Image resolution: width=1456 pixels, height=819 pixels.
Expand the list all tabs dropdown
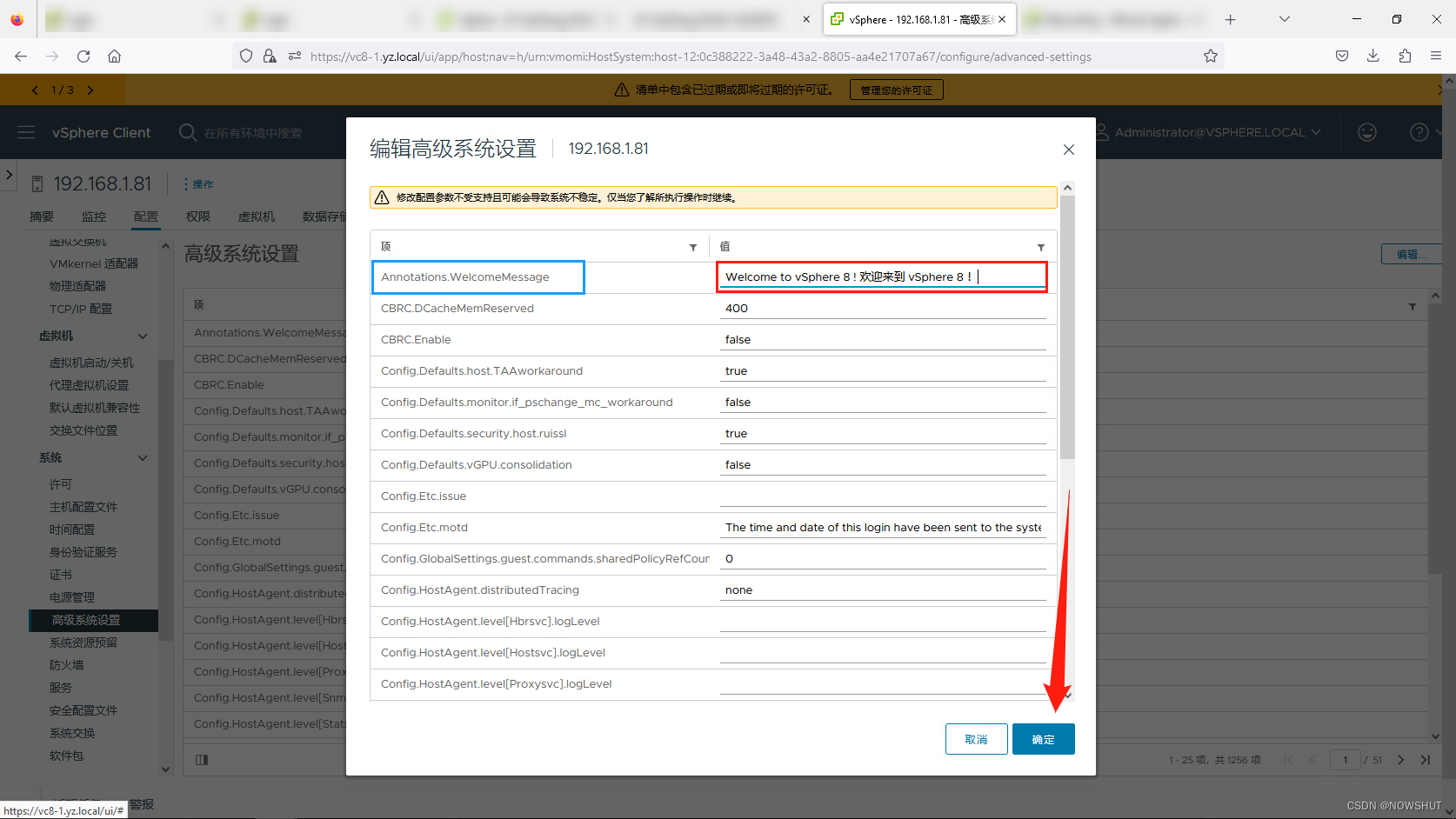pos(1285,19)
